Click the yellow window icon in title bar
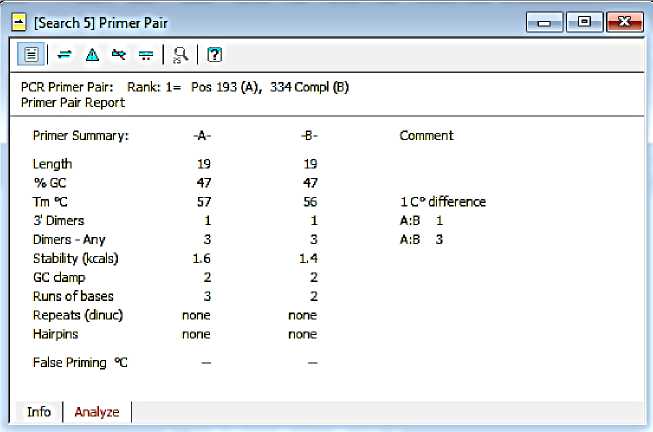 [18, 20]
